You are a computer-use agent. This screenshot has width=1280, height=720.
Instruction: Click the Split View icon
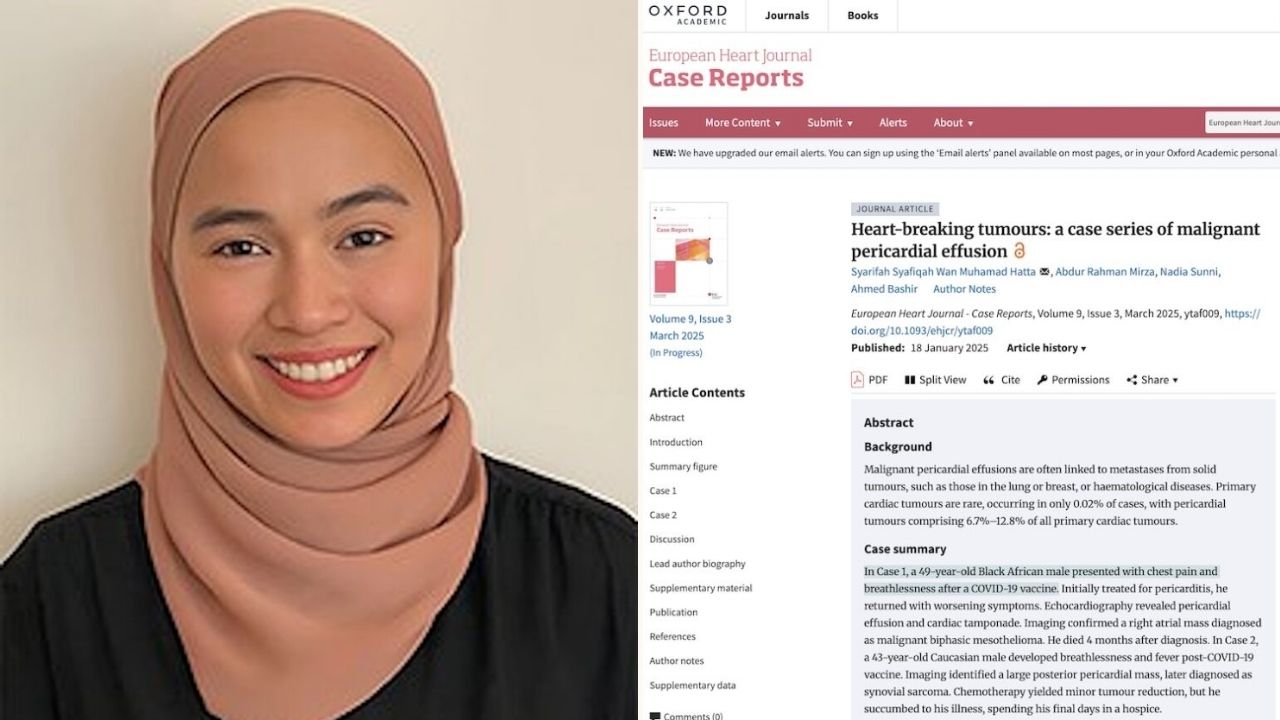tap(910, 380)
